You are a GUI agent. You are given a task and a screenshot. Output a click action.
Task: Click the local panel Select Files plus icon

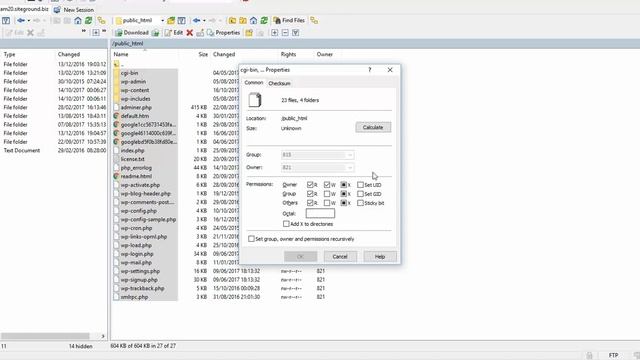pyautogui.click(x=96, y=33)
